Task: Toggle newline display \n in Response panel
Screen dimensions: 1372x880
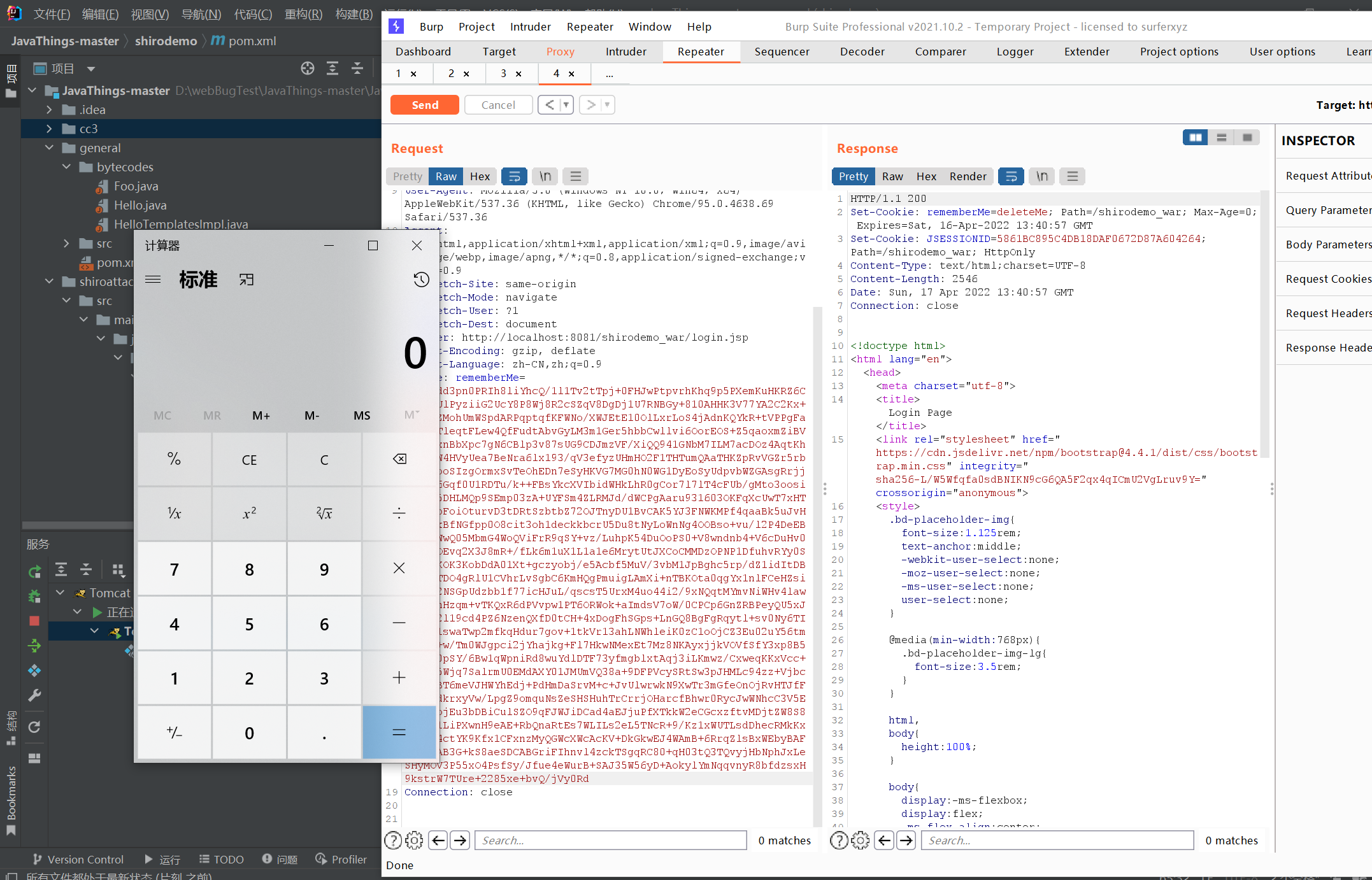Action: [1041, 176]
